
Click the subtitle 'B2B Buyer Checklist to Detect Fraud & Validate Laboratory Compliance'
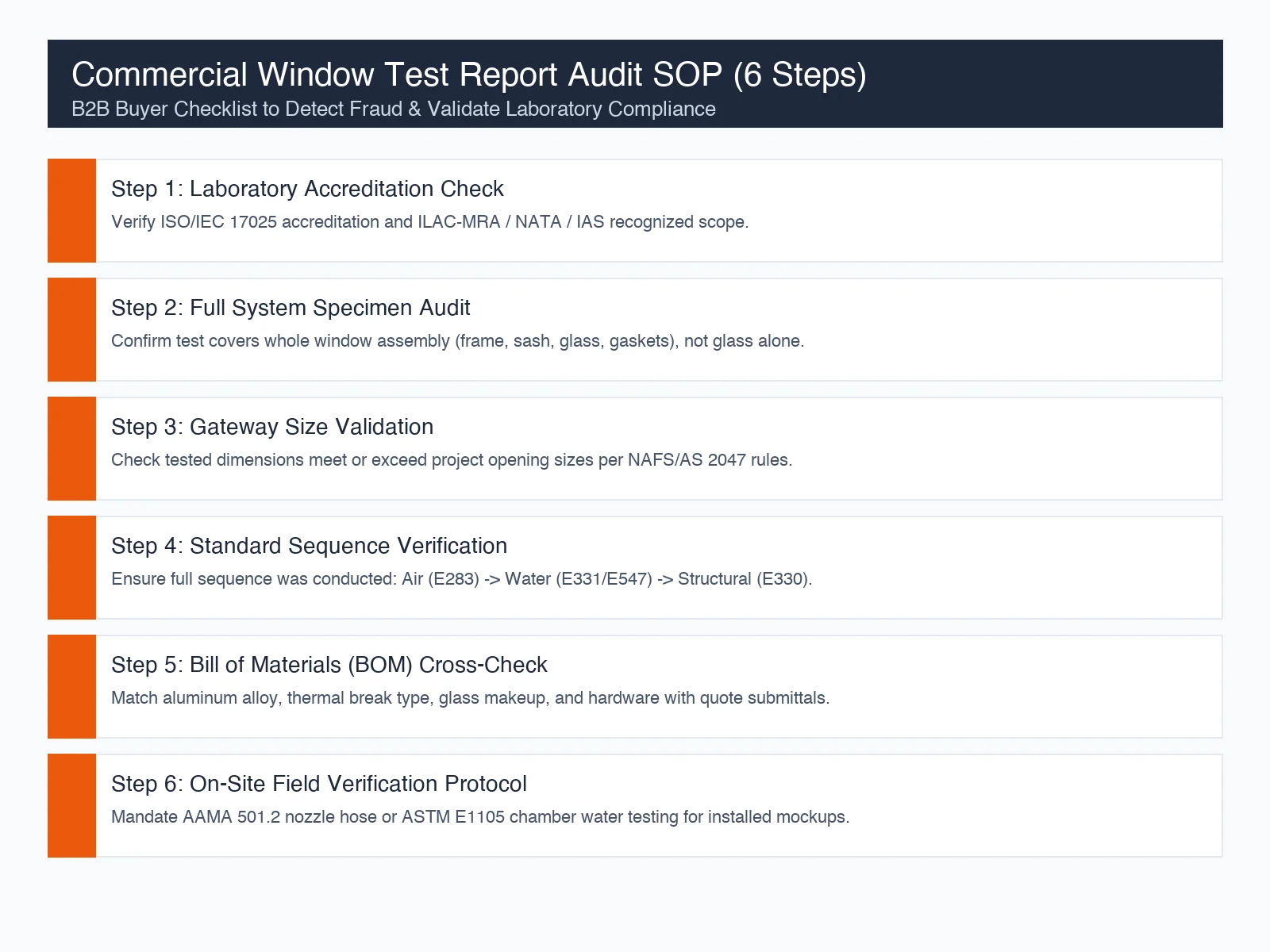394,109
